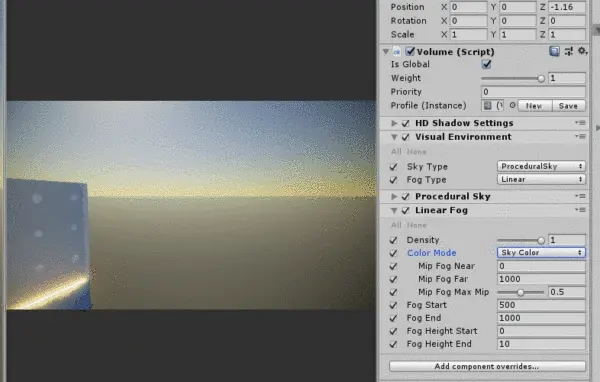This screenshot has height=382, width=600.
Task: Toggle the Is Global checkbox
Action: 486,64
